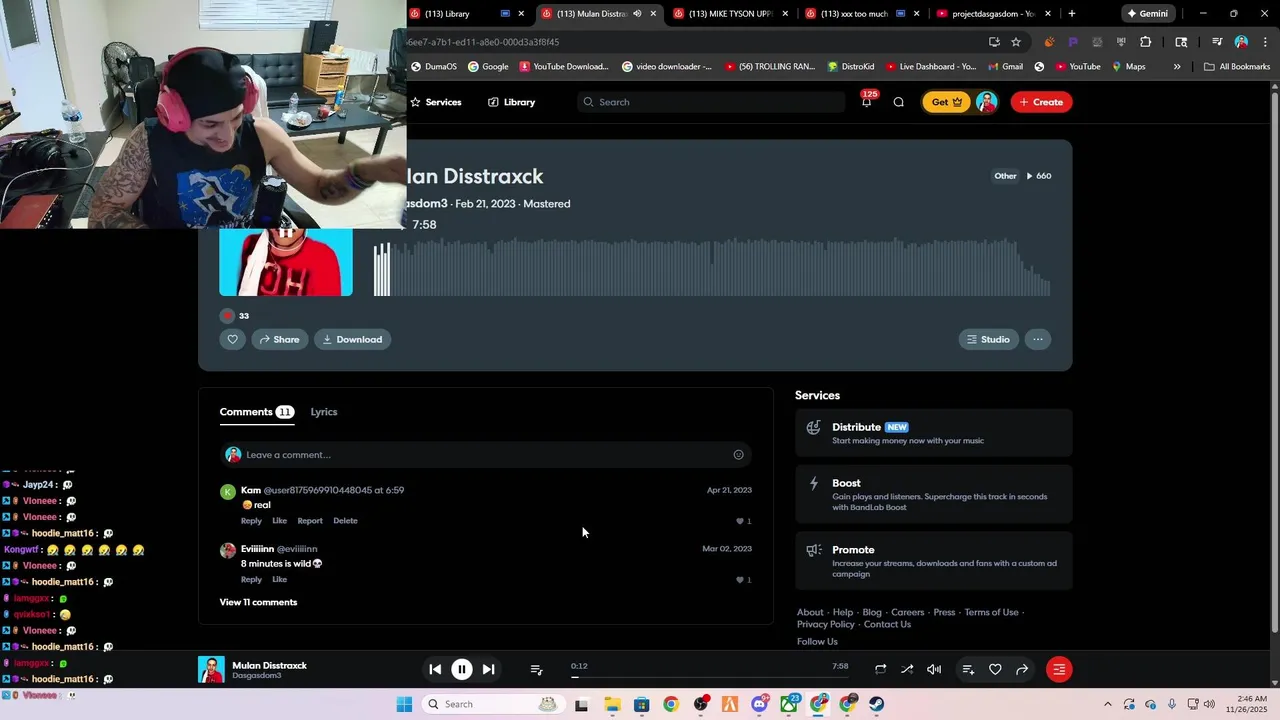
Task: Select the Comments tab
Action: point(256,412)
